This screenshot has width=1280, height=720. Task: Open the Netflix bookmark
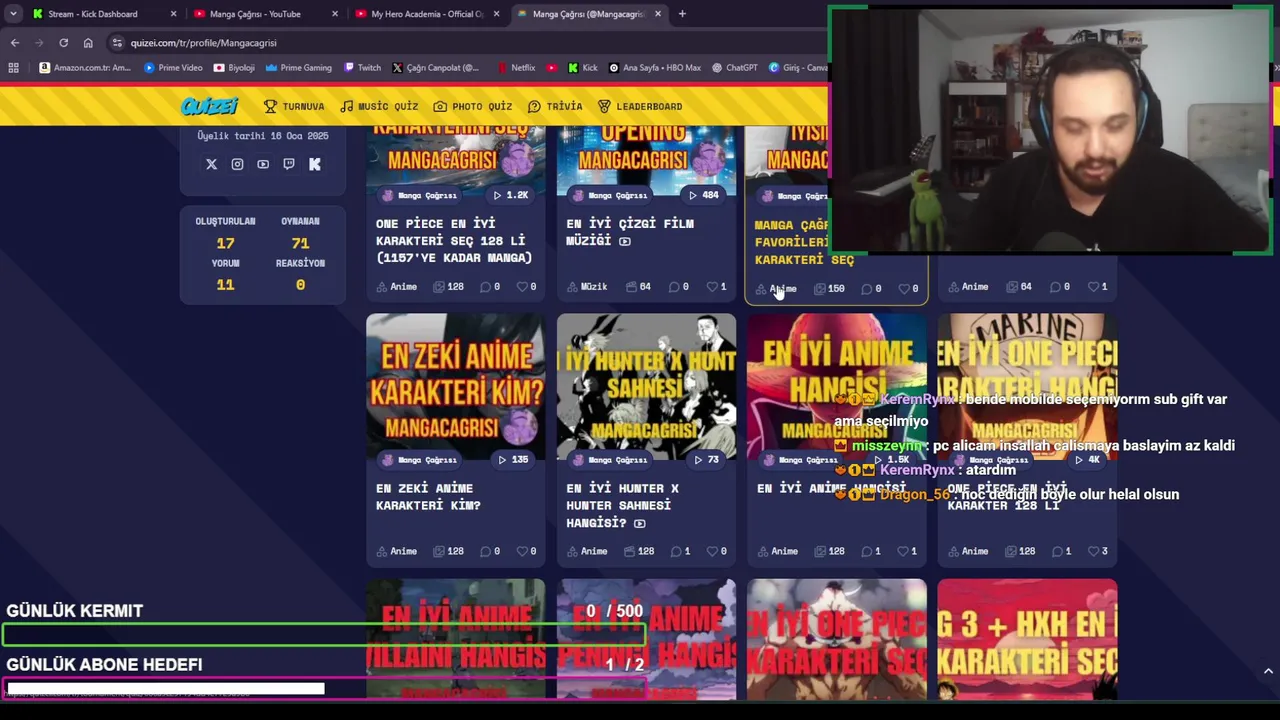516,68
